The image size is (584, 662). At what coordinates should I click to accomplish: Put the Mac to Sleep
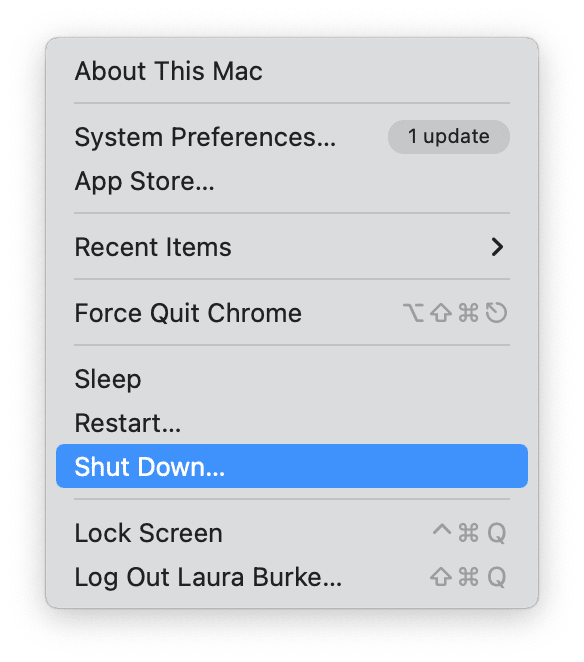coord(292,379)
